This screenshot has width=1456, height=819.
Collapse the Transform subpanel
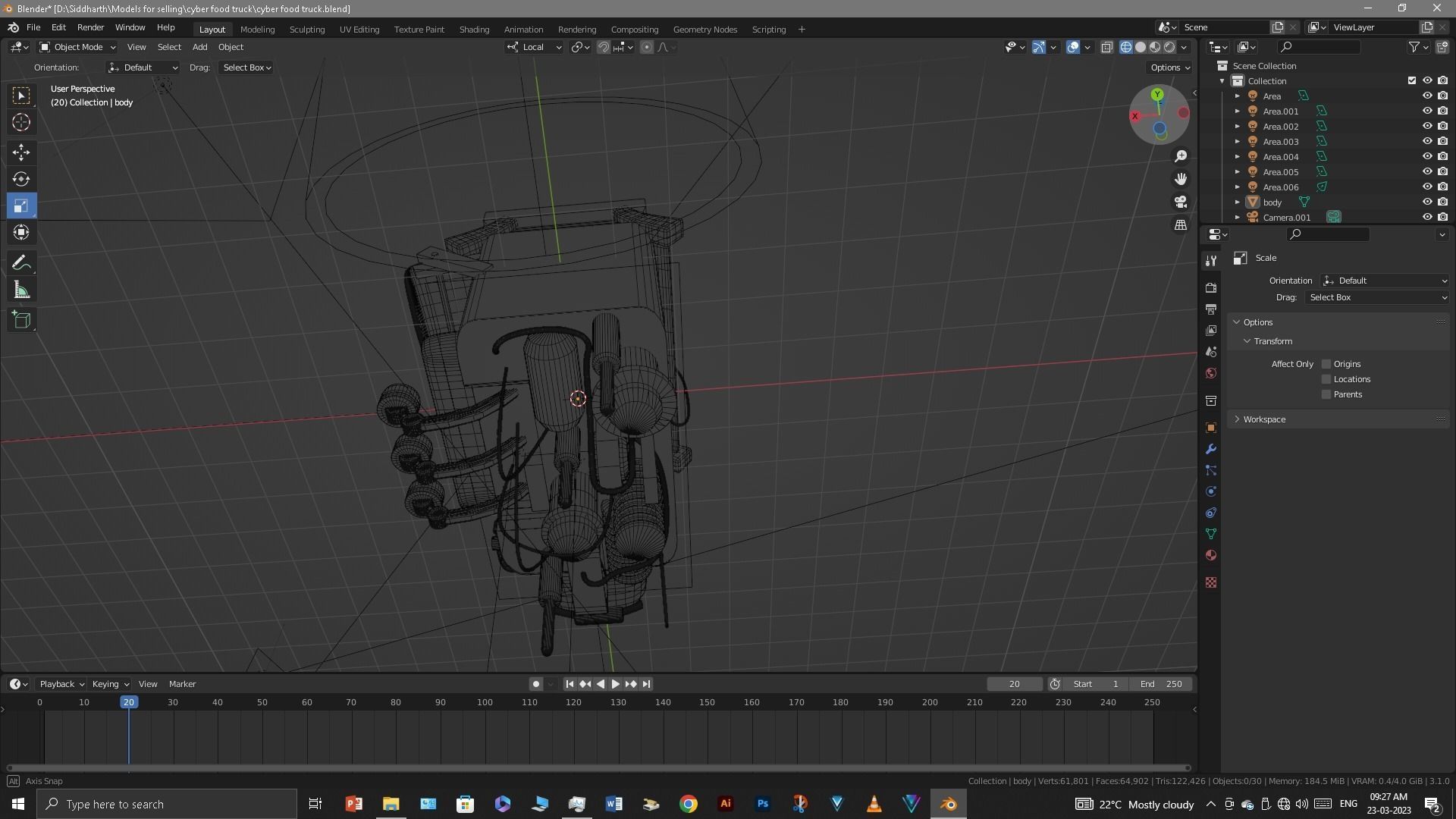point(1272,341)
